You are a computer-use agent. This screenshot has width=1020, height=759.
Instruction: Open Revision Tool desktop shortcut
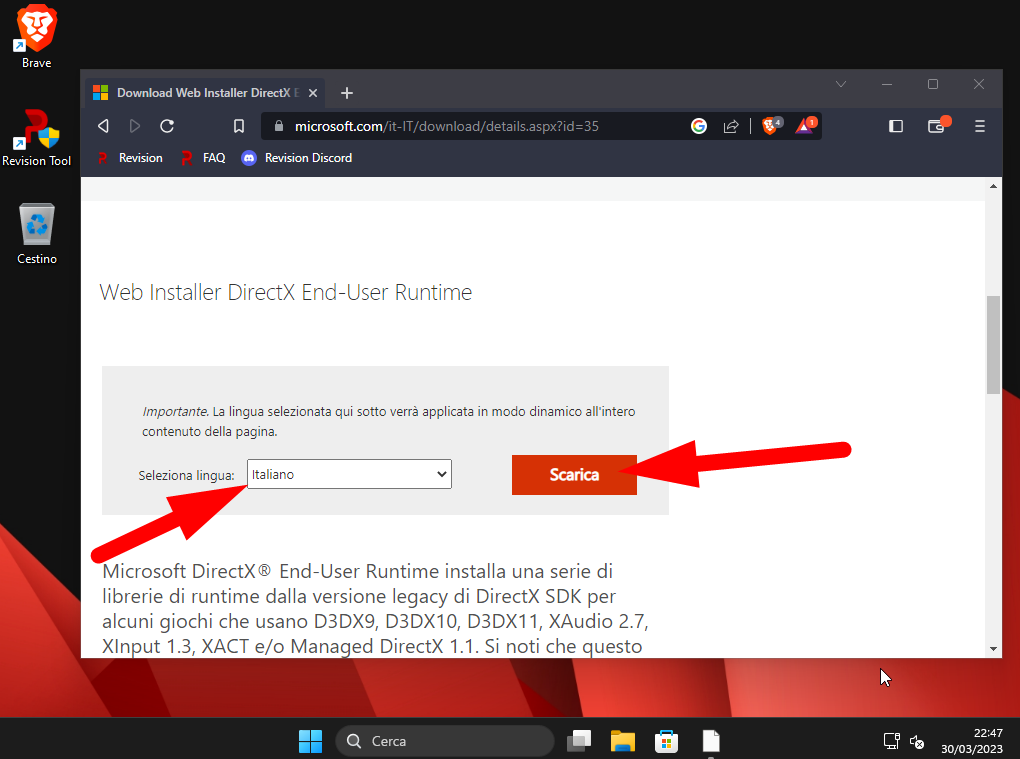tap(36, 139)
